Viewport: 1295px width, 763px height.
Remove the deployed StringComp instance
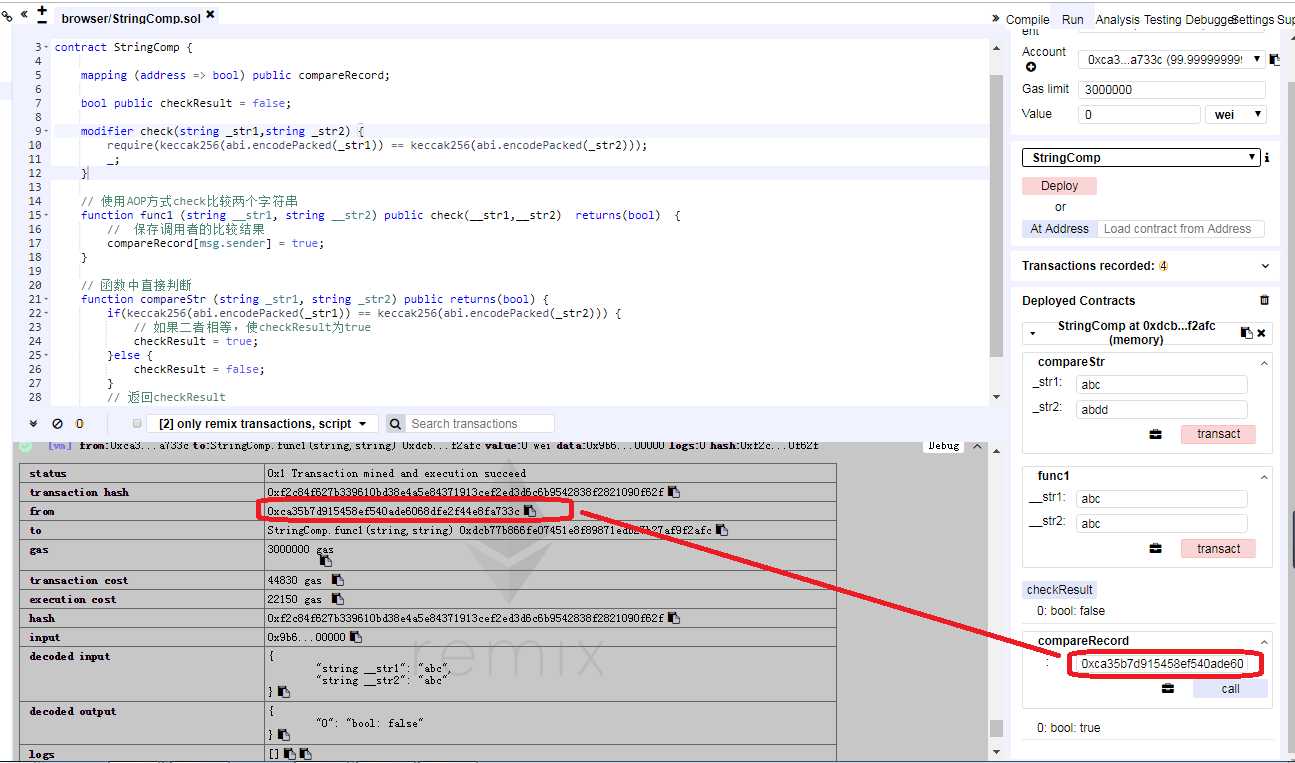pos(1261,333)
